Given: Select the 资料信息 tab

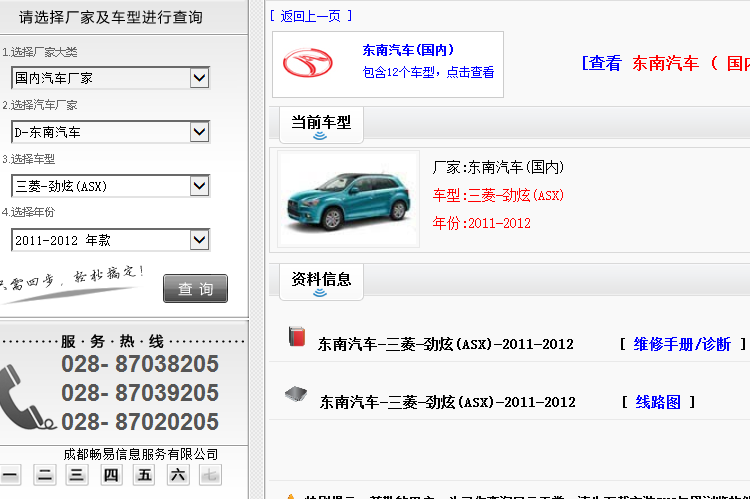Looking at the screenshot, I should tap(321, 281).
